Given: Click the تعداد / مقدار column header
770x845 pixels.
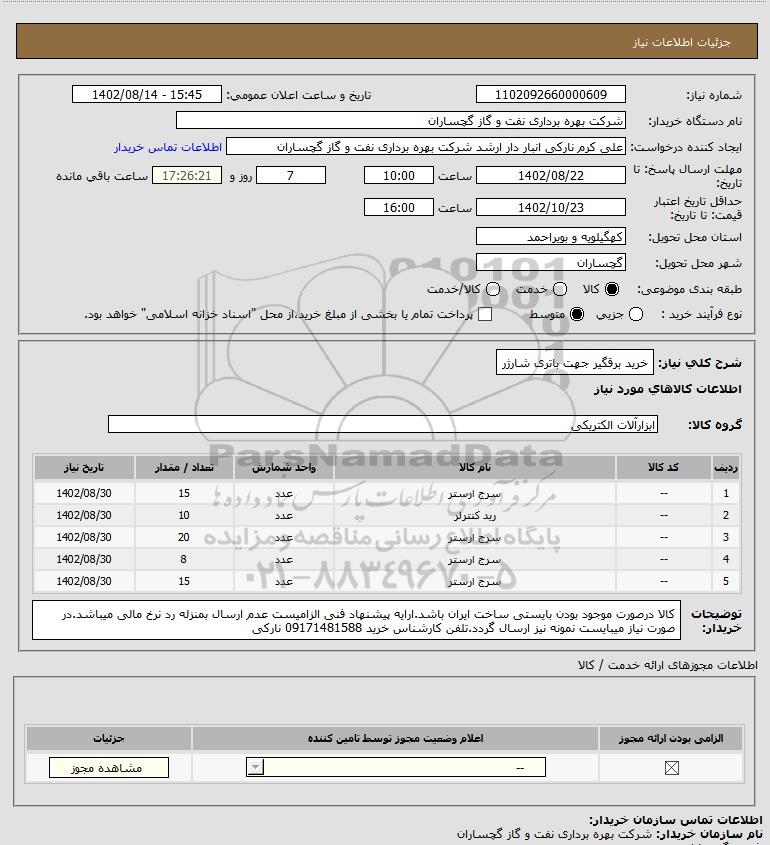Looking at the screenshot, I should (184, 467).
